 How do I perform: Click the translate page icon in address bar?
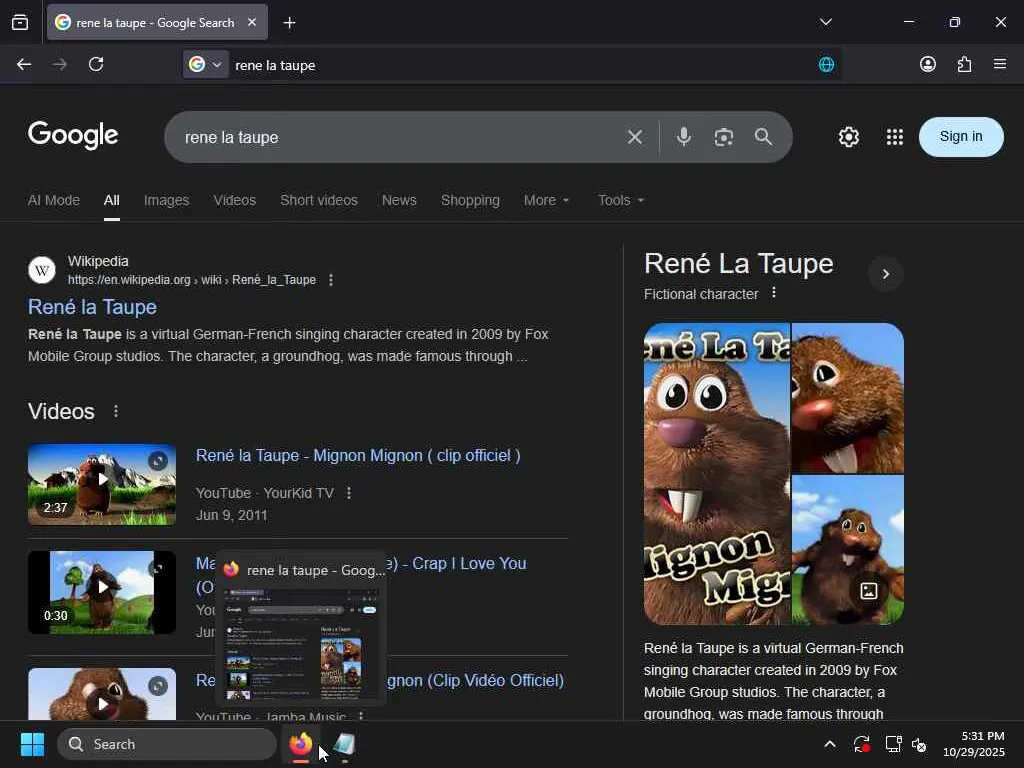[x=826, y=64]
